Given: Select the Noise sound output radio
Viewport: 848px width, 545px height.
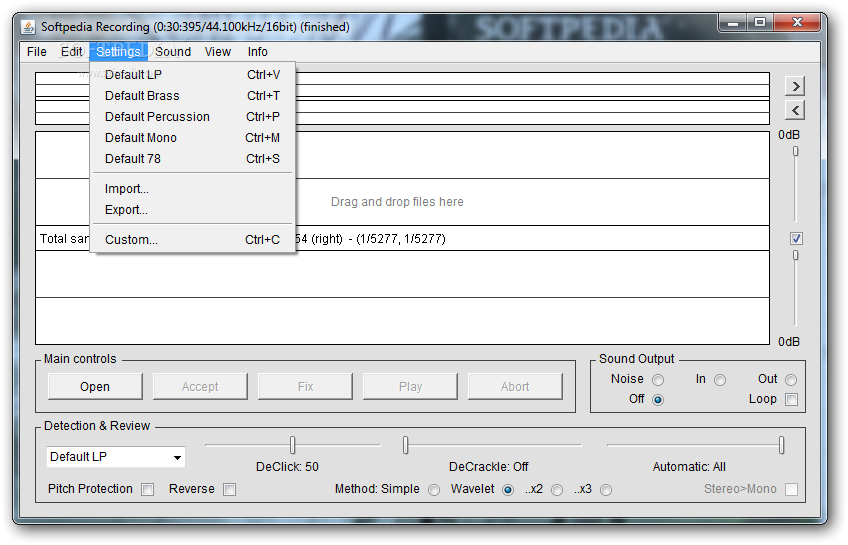Looking at the screenshot, I should coord(658,380).
